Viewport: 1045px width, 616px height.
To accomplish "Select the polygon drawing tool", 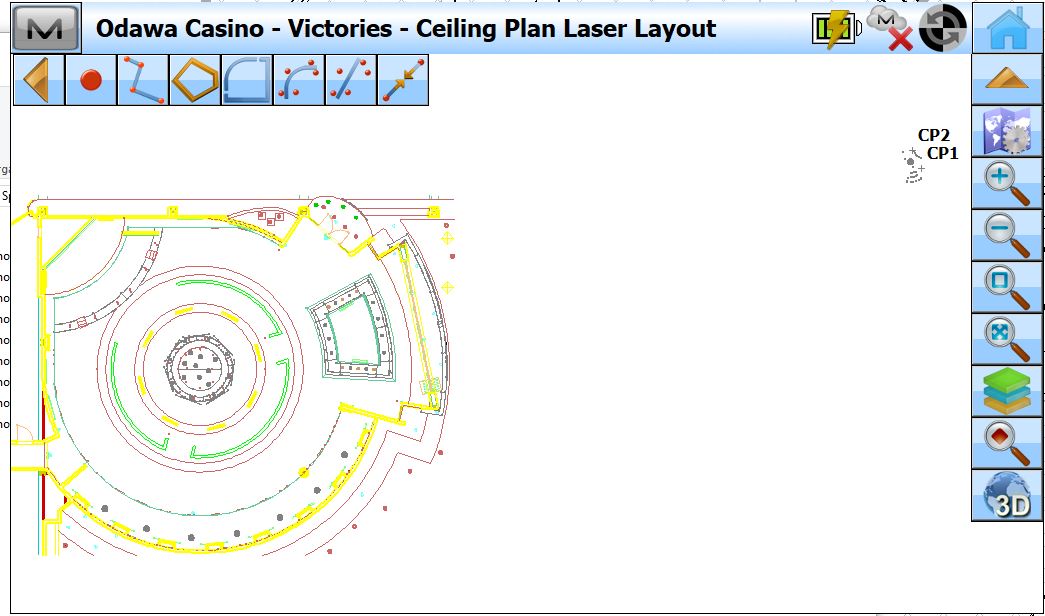I will (195, 78).
